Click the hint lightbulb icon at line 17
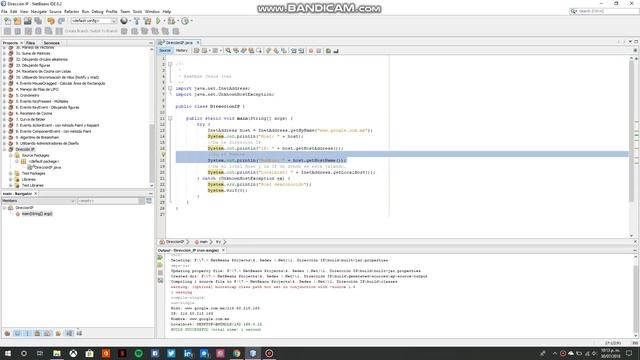 coord(163,154)
